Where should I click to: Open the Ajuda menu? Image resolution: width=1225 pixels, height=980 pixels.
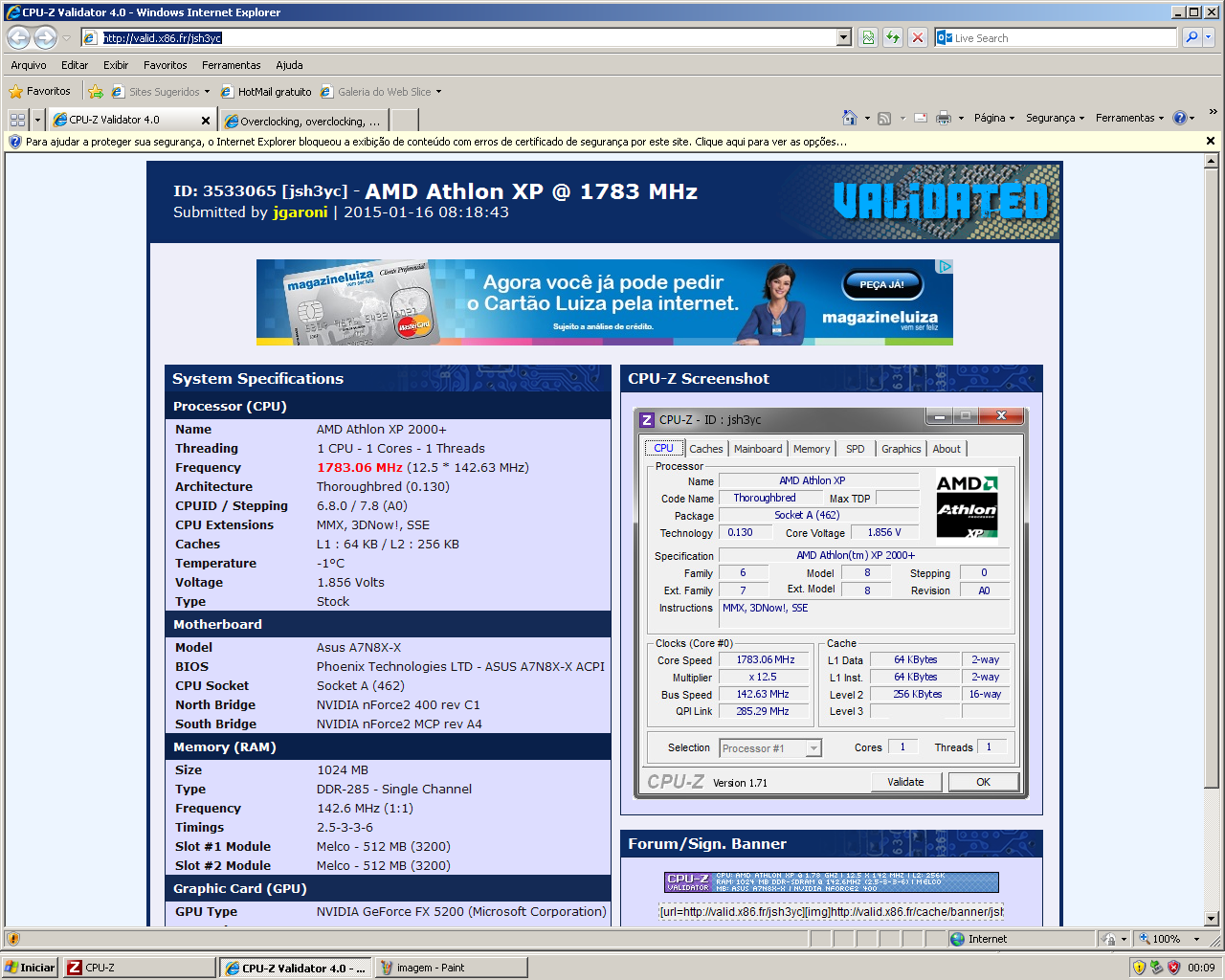[289, 65]
